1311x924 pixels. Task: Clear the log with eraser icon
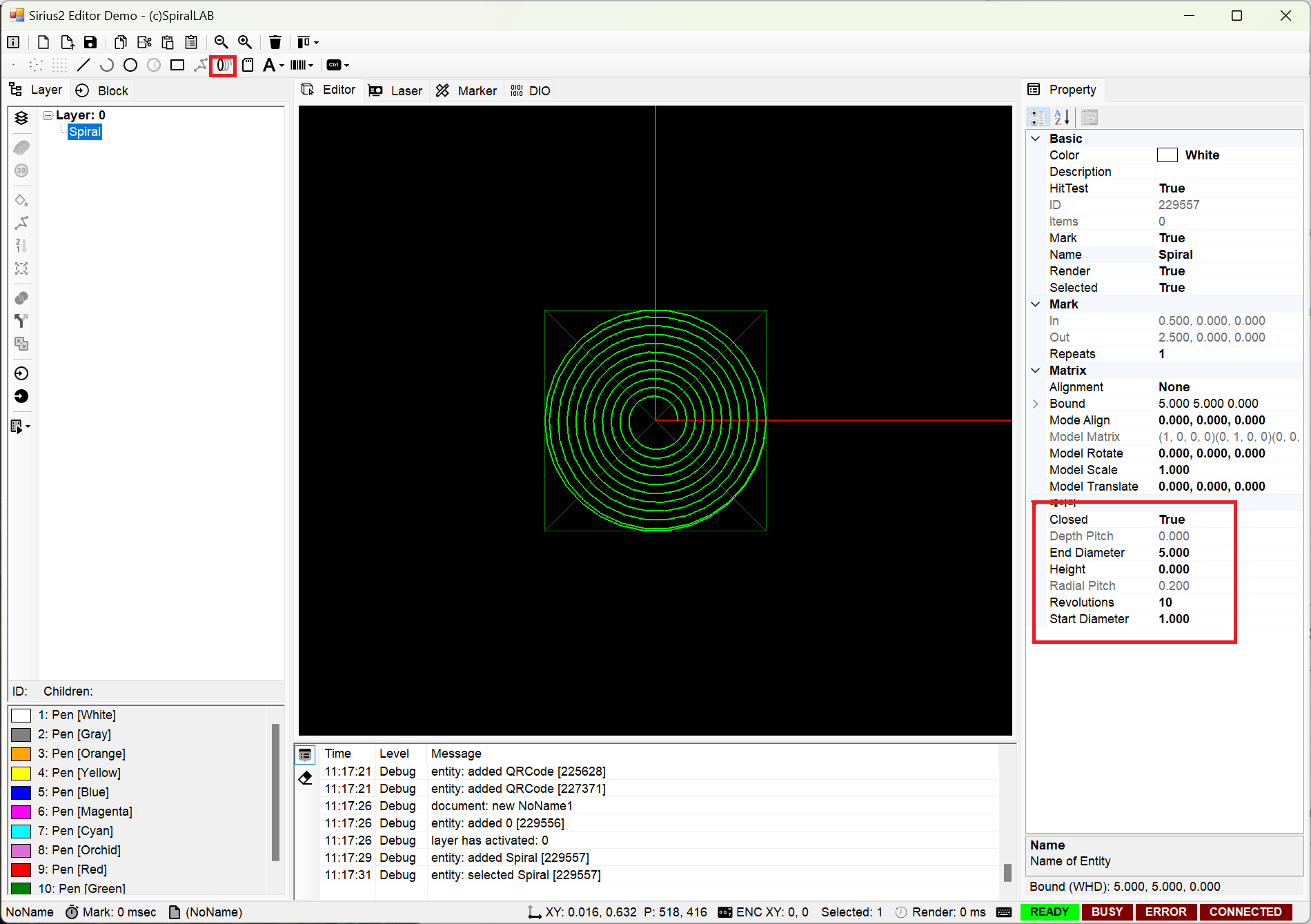[305, 778]
